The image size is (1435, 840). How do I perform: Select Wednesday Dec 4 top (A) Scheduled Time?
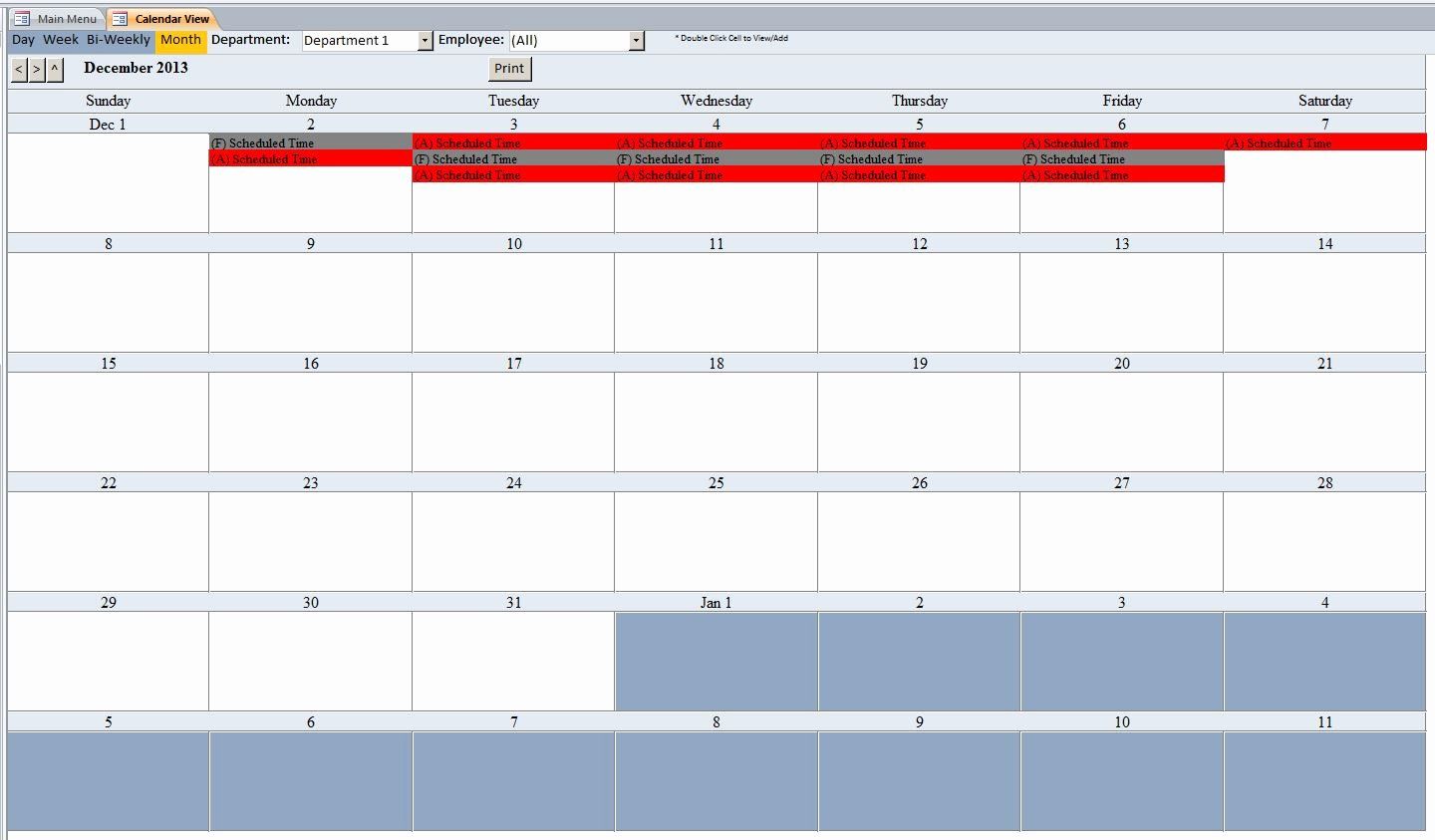pyautogui.click(x=716, y=142)
